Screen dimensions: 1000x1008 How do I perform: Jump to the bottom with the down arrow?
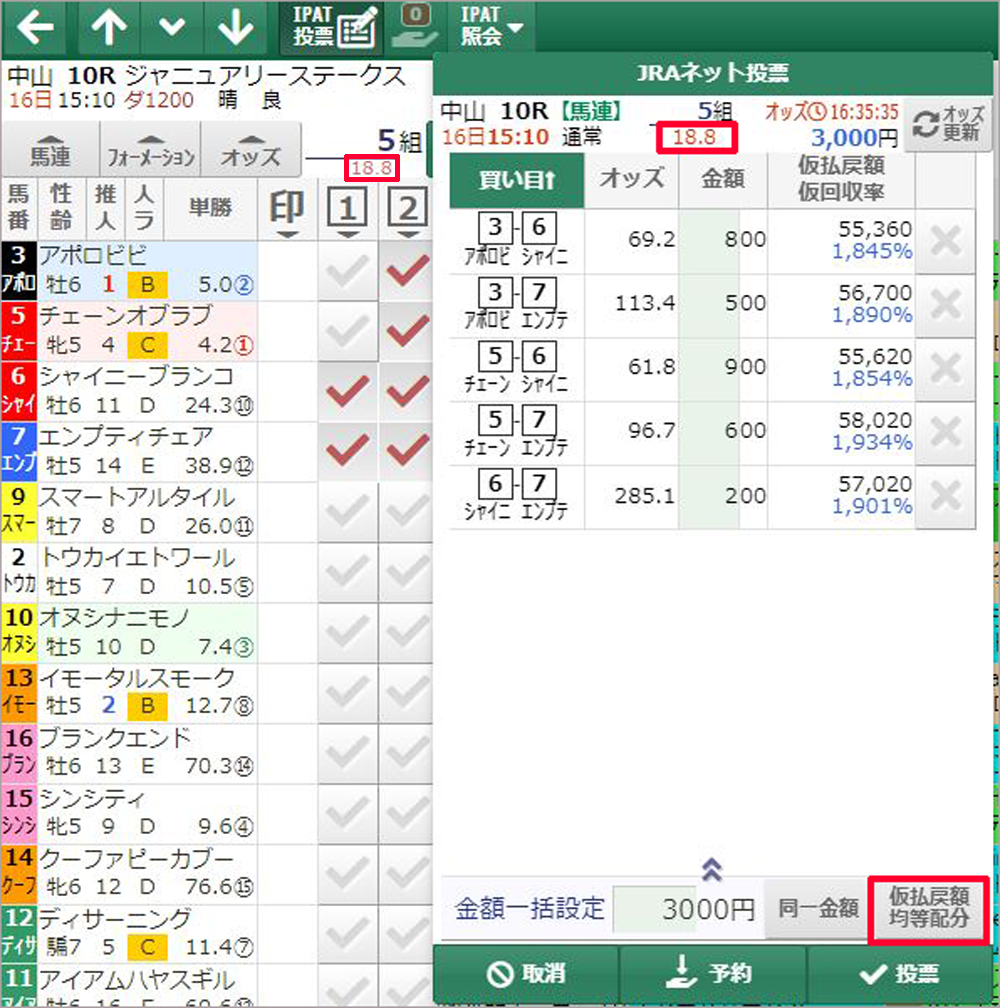tap(235, 27)
